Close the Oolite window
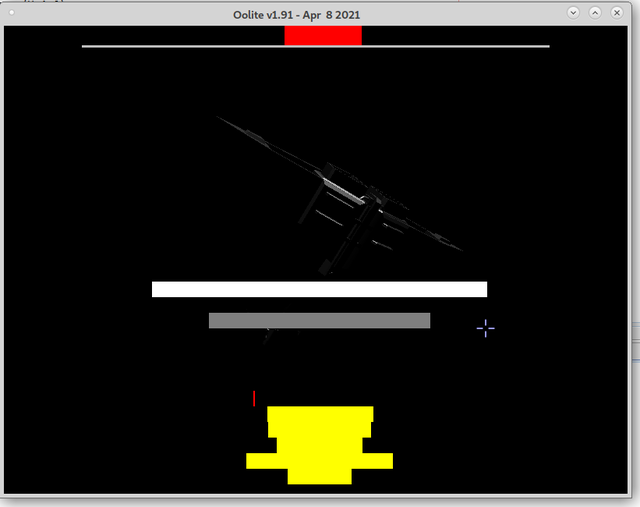This screenshot has height=507, width=640. tap(617, 12)
